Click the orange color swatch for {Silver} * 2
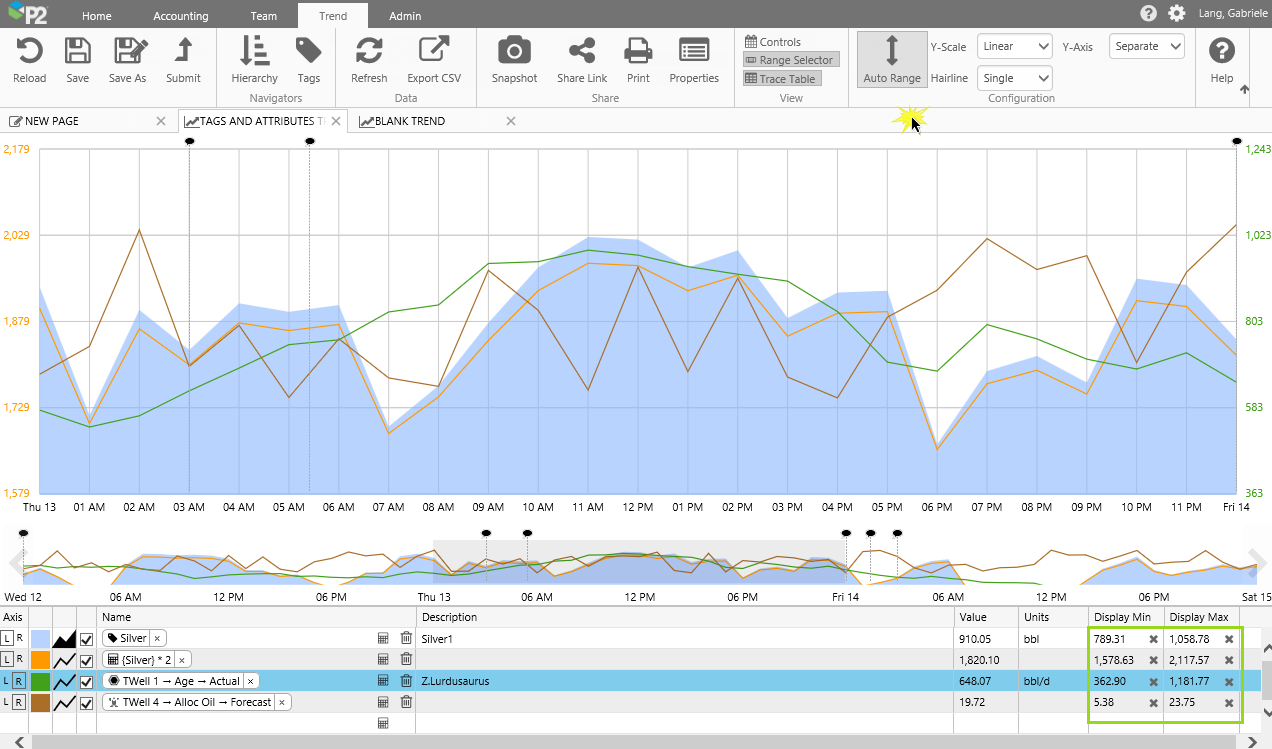Viewport: 1272px width, 749px height. click(x=41, y=660)
